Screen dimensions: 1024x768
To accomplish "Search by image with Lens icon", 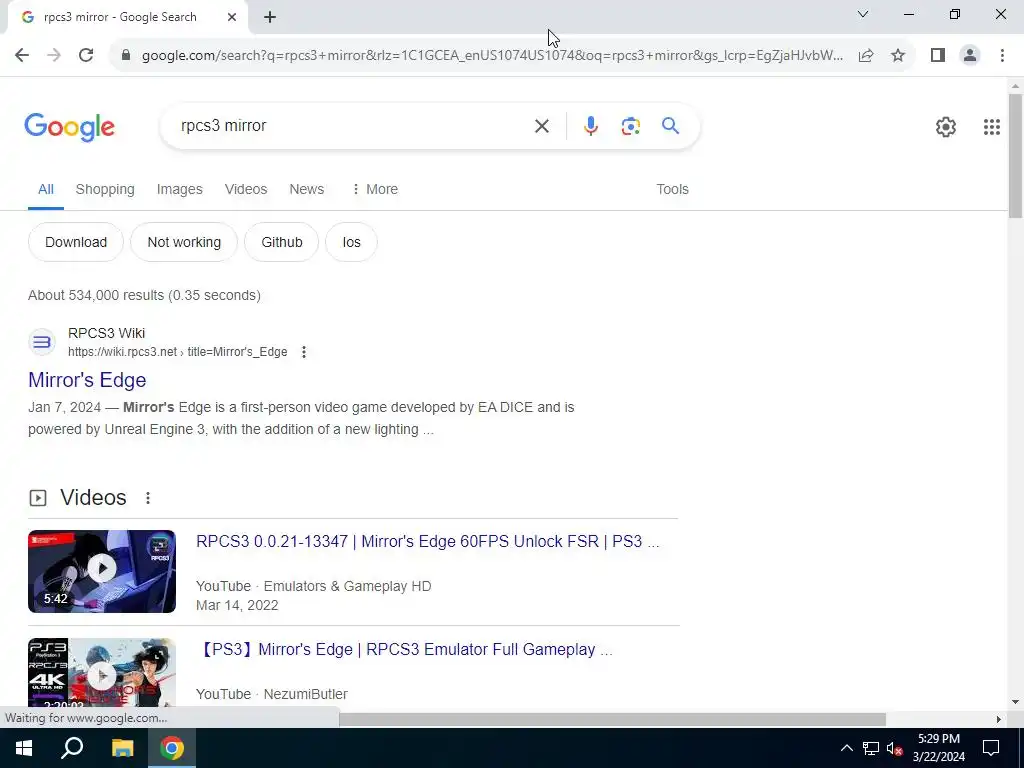I will tap(630, 126).
